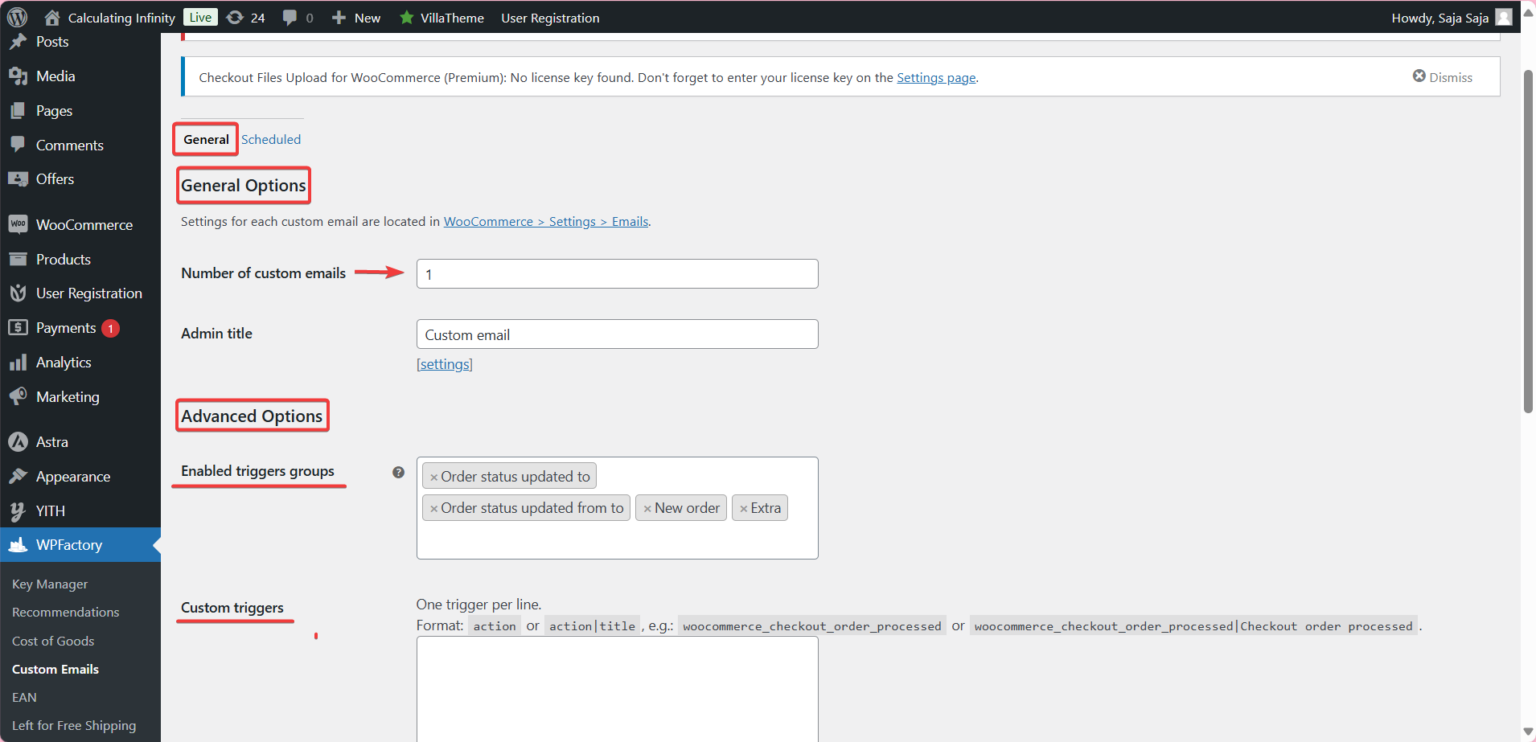Open the Enabled triggers groups select box
This screenshot has width=1536, height=742.
pyautogui.click(x=617, y=540)
